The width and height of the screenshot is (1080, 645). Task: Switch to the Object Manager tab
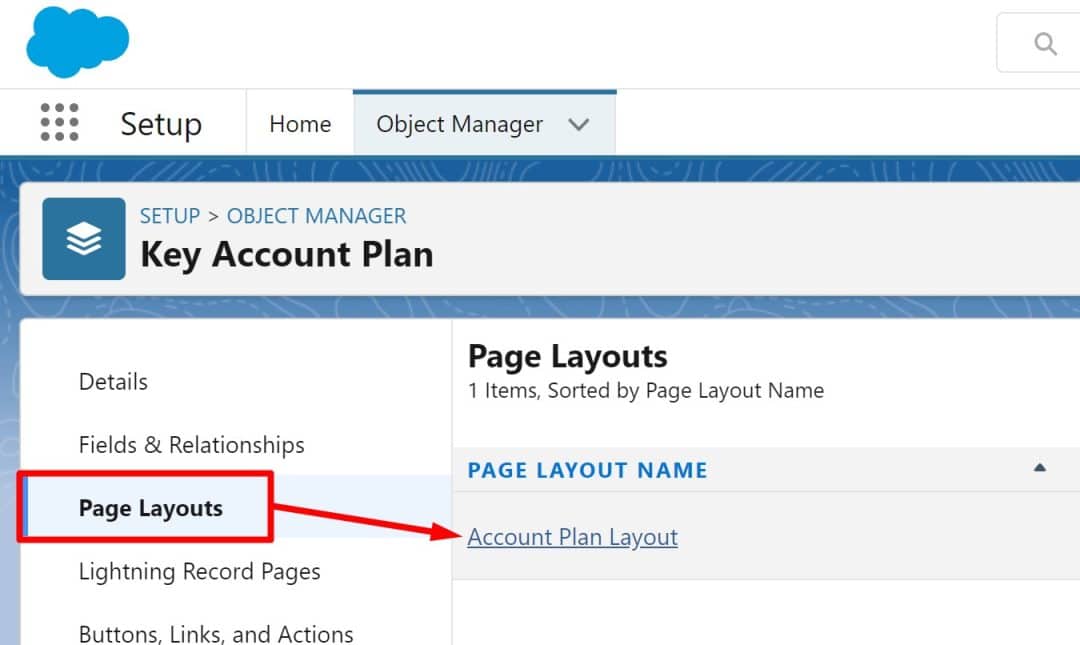tap(458, 123)
